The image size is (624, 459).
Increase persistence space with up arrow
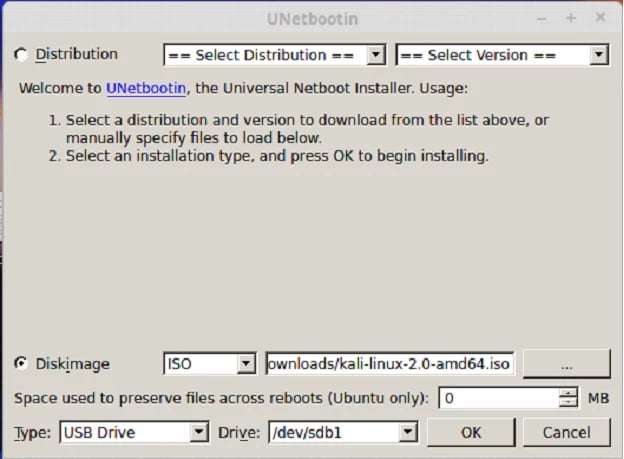[568, 393]
